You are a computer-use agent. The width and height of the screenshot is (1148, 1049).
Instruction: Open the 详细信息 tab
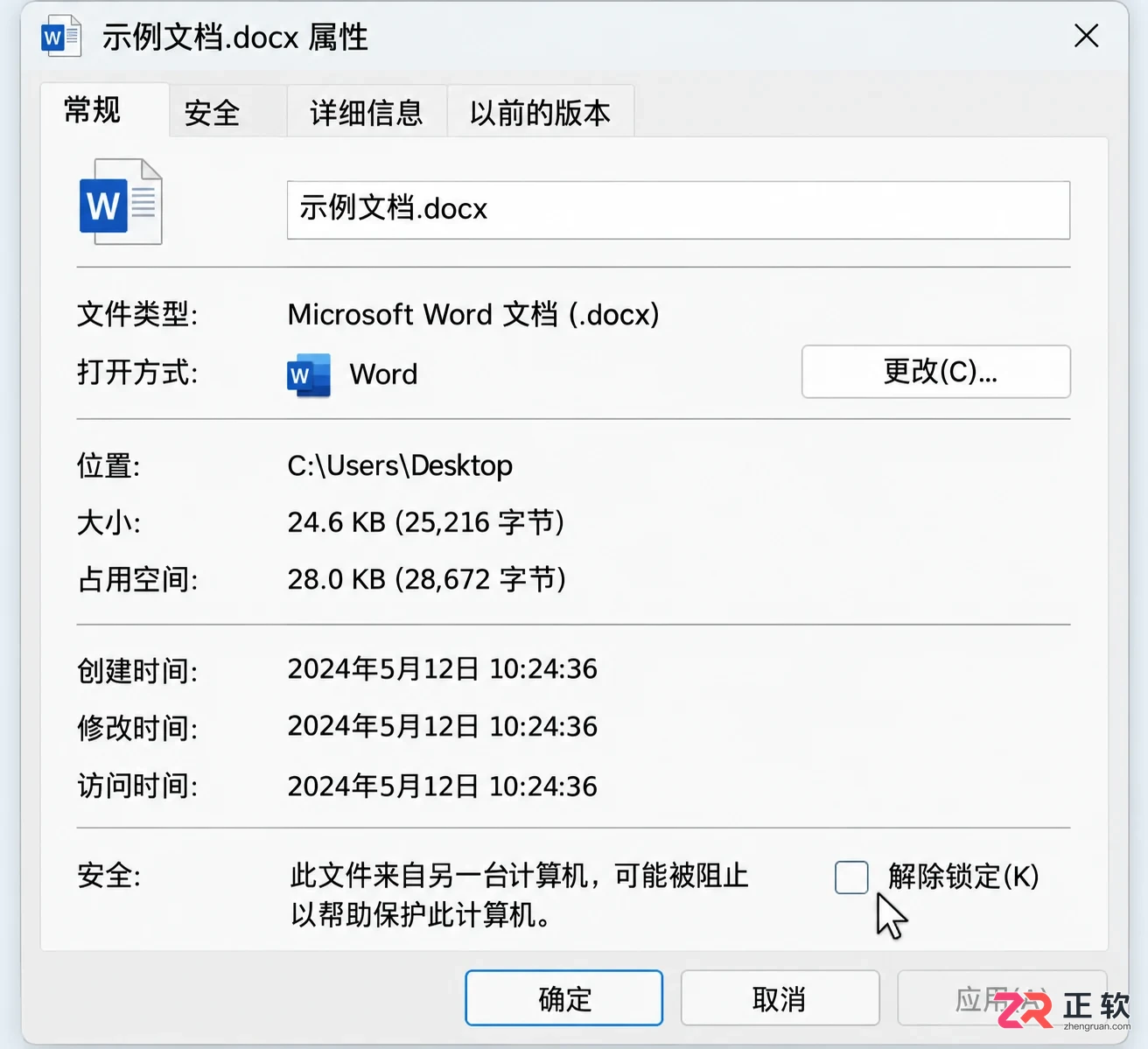pyautogui.click(x=367, y=112)
